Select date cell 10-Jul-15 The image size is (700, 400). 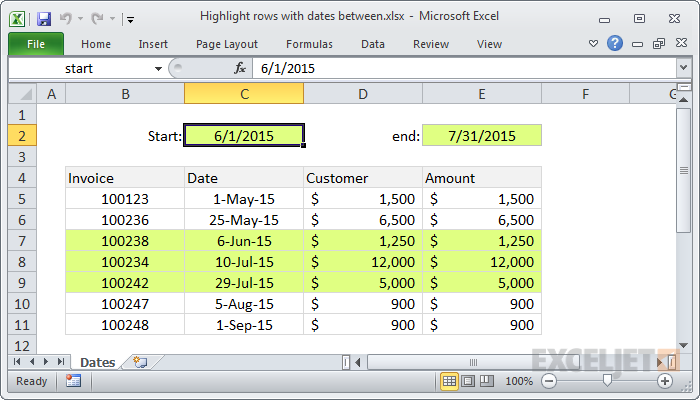pyautogui.click(x=244, y=262)
